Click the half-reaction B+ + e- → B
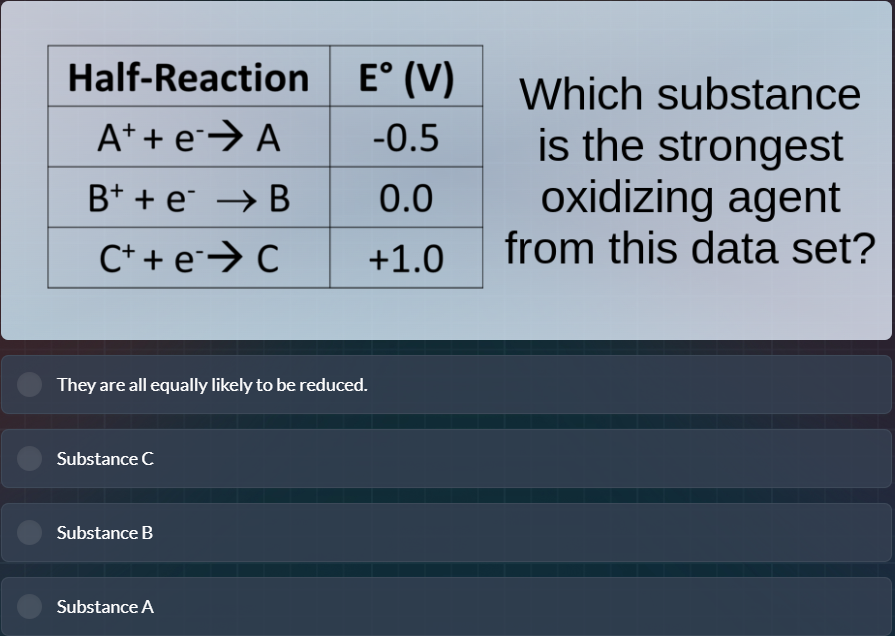Viewport: 895px width, 636px height. (x=187, y=196)
